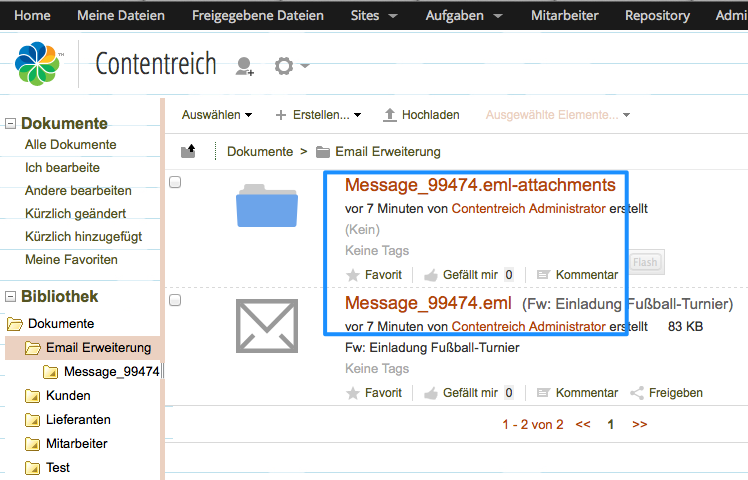Tick checkbox for Message_99474.eml-attachments folder

[176, 182]
